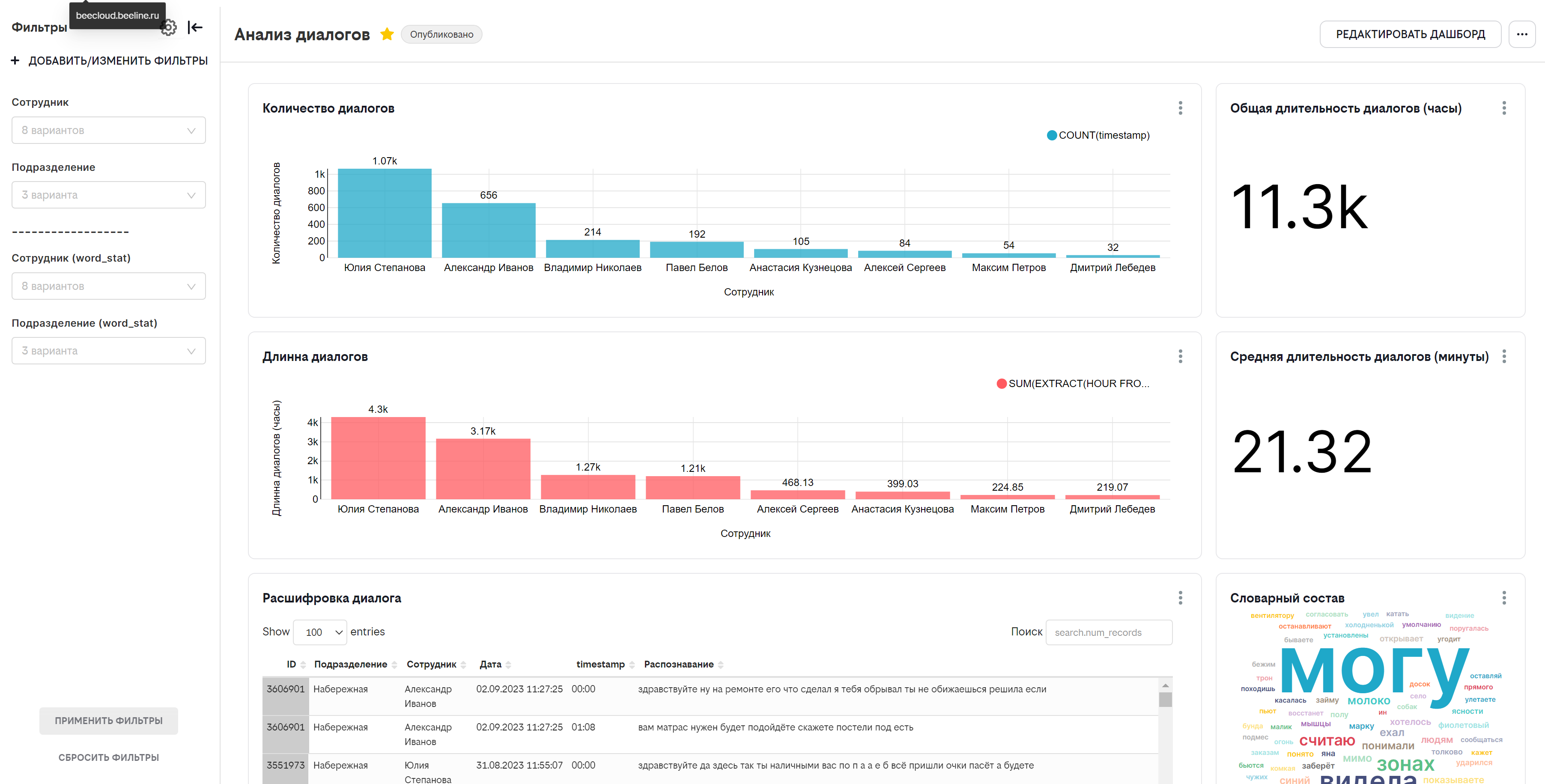
Task: Select Павел Белов red bar in length chart
Action: (693, 487)
